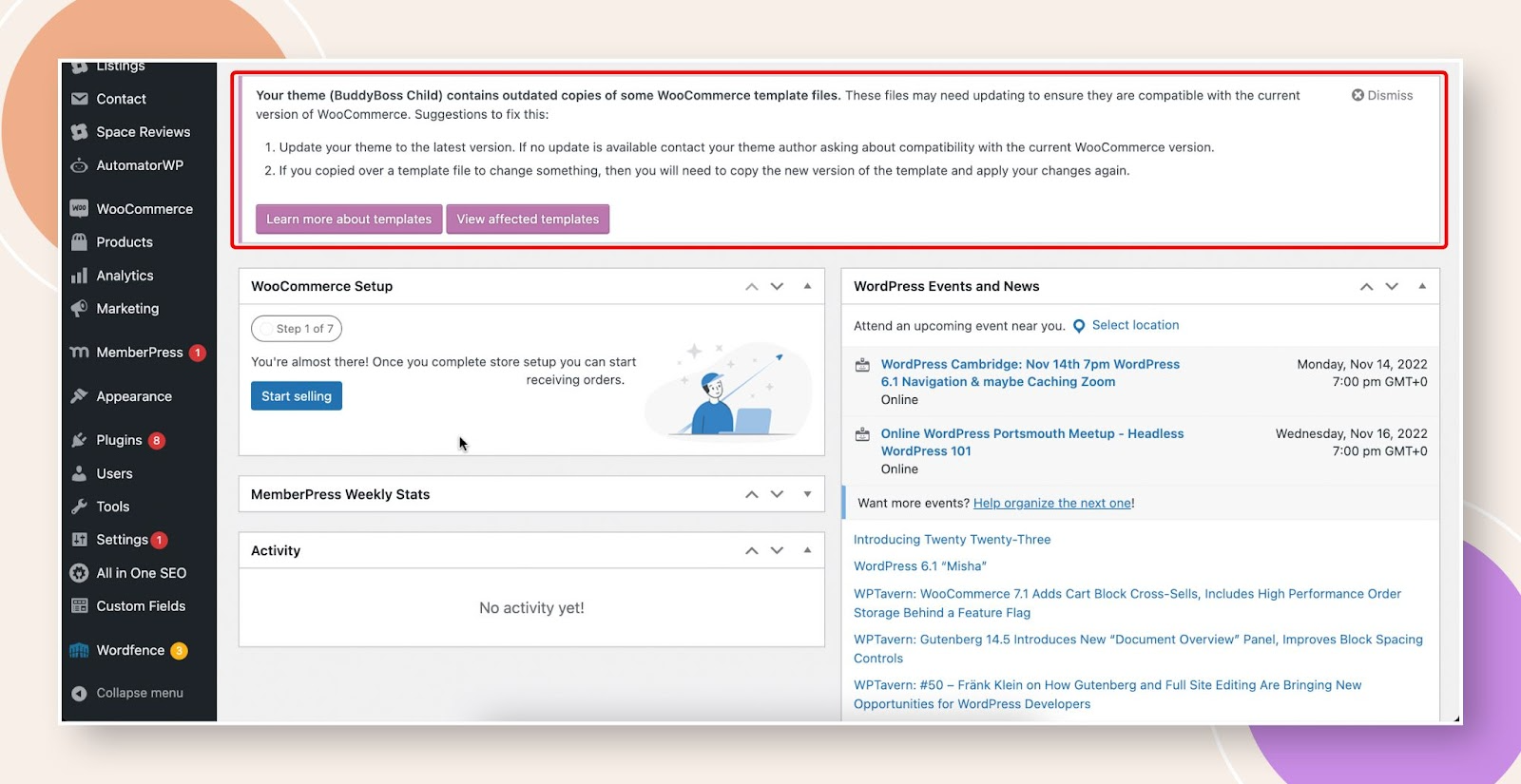Open WordPress Cambridge Nov 14th event link

[1030, 373]
